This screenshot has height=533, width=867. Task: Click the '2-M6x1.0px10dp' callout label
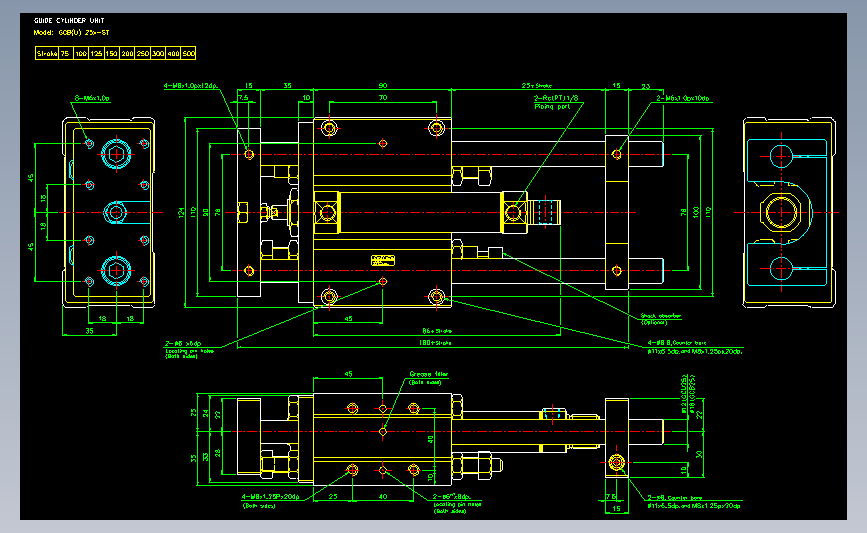683,98
